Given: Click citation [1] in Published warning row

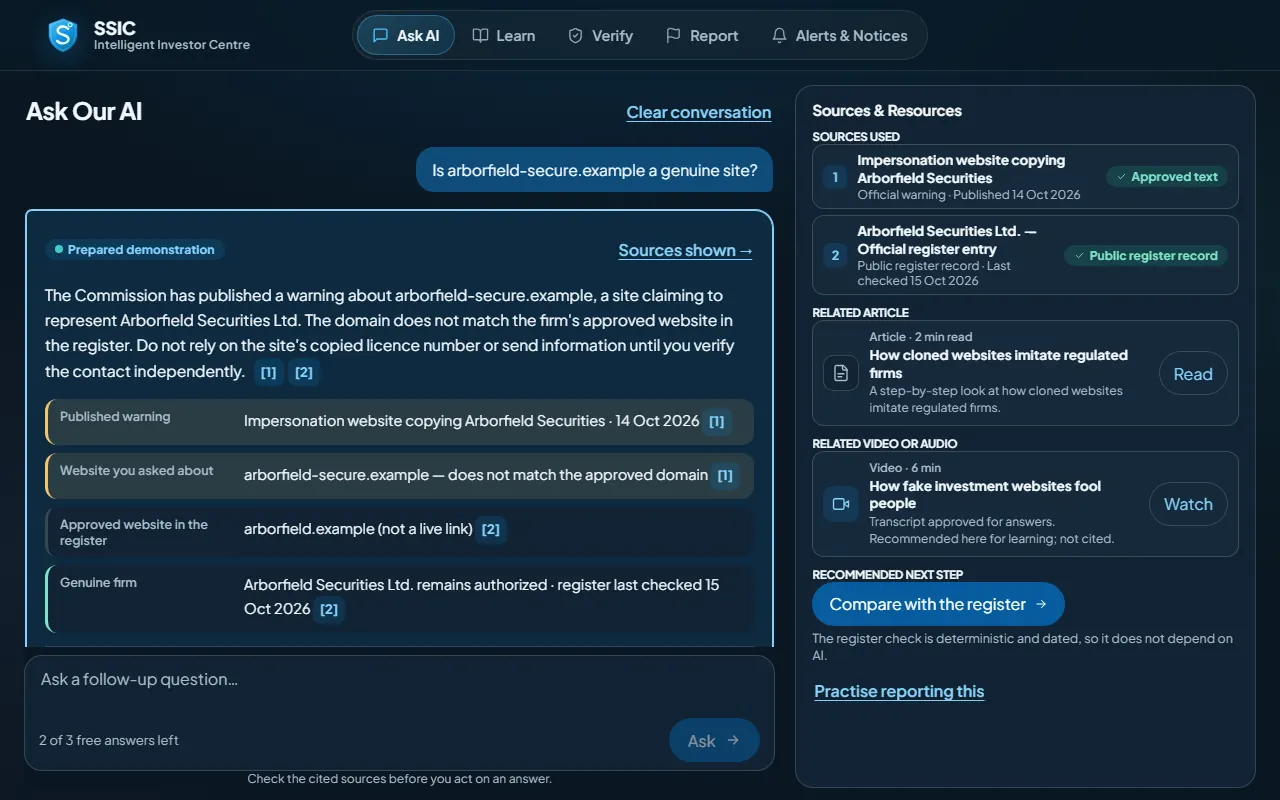Looking at the screenshot, I should click(x=717, y=422).
